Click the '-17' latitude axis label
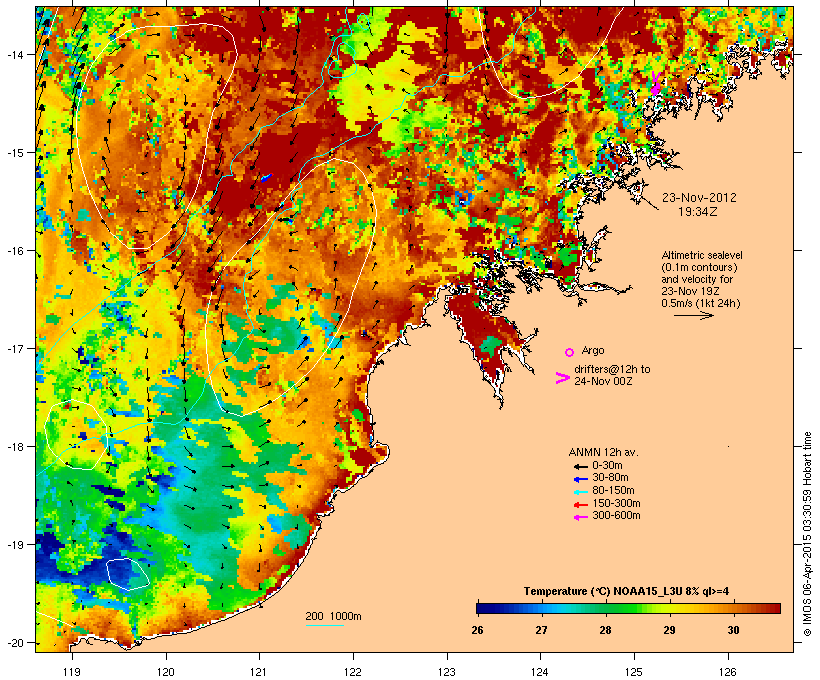 pos(14,349)
